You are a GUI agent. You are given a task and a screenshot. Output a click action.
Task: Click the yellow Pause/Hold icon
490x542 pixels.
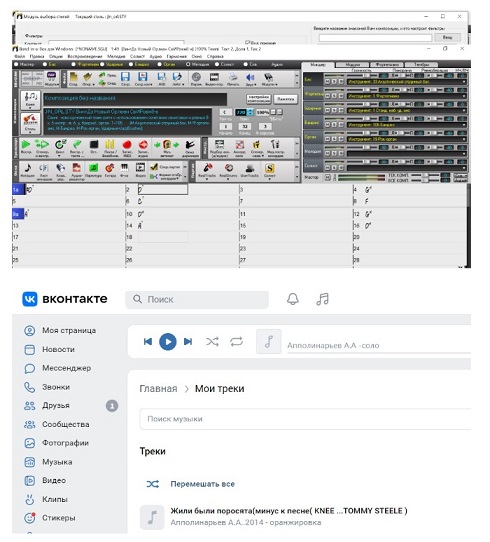coord(110,144)
